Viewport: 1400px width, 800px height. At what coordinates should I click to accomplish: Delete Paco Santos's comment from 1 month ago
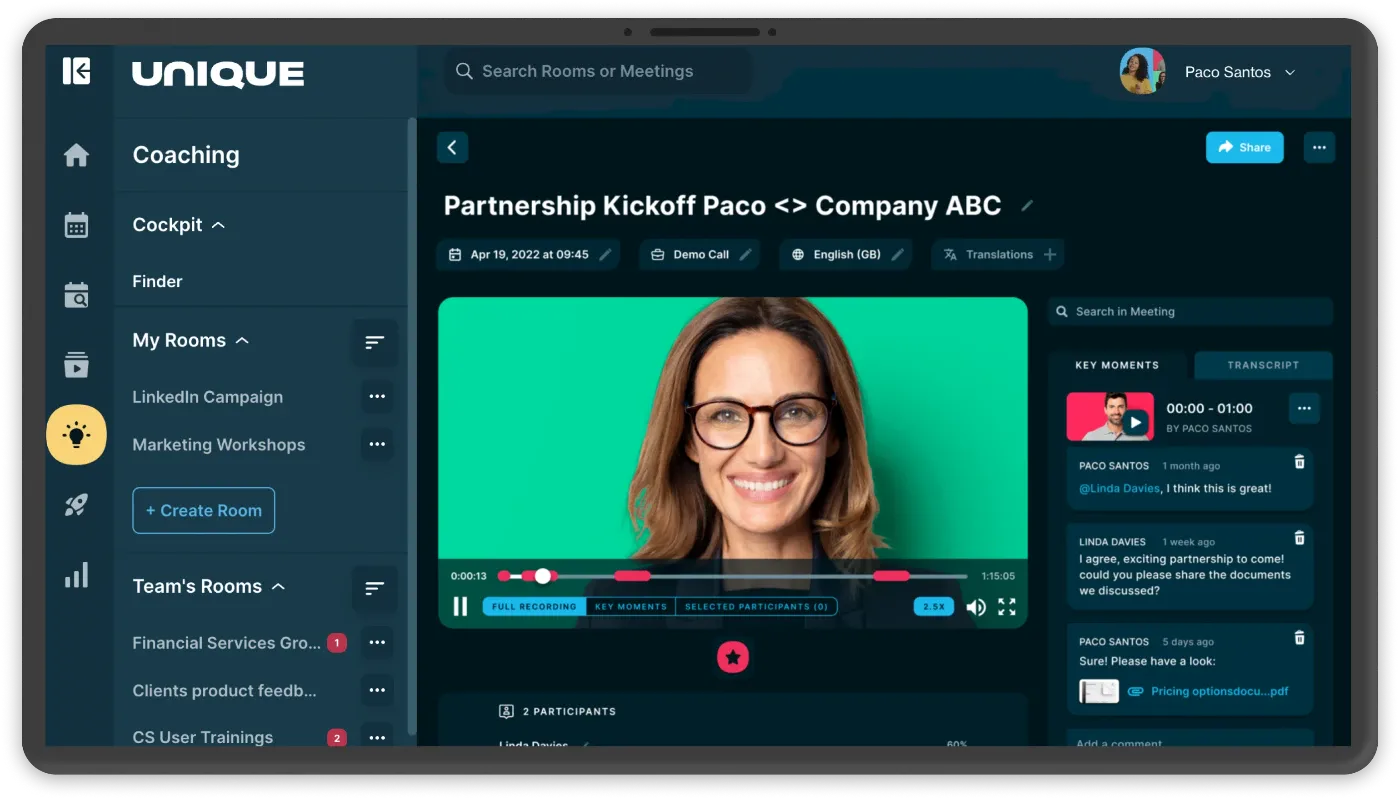1300,462
